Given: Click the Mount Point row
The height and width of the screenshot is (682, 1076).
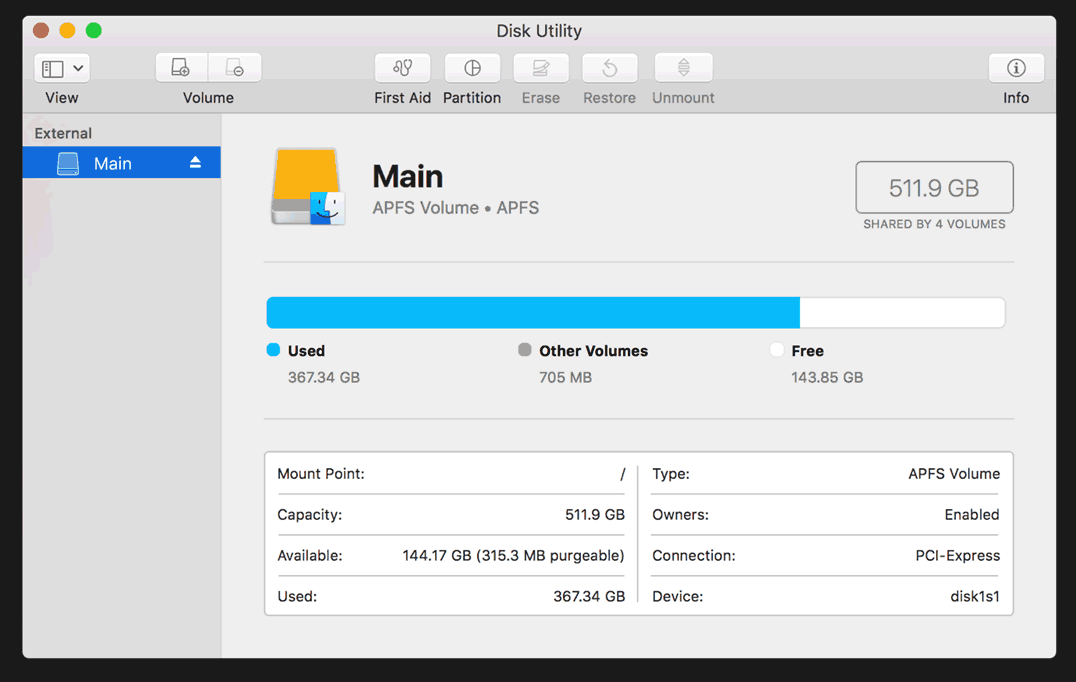Looking at the screenshot, I should [x=451, y=474].
